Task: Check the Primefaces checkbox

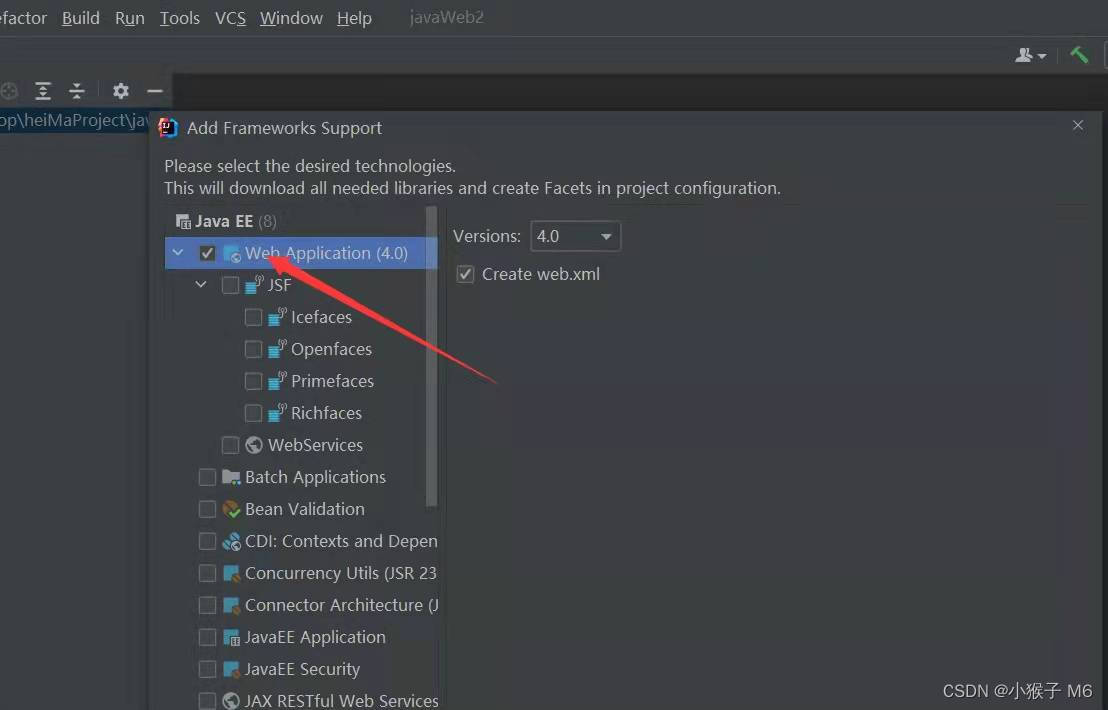Action: point(253,381)
